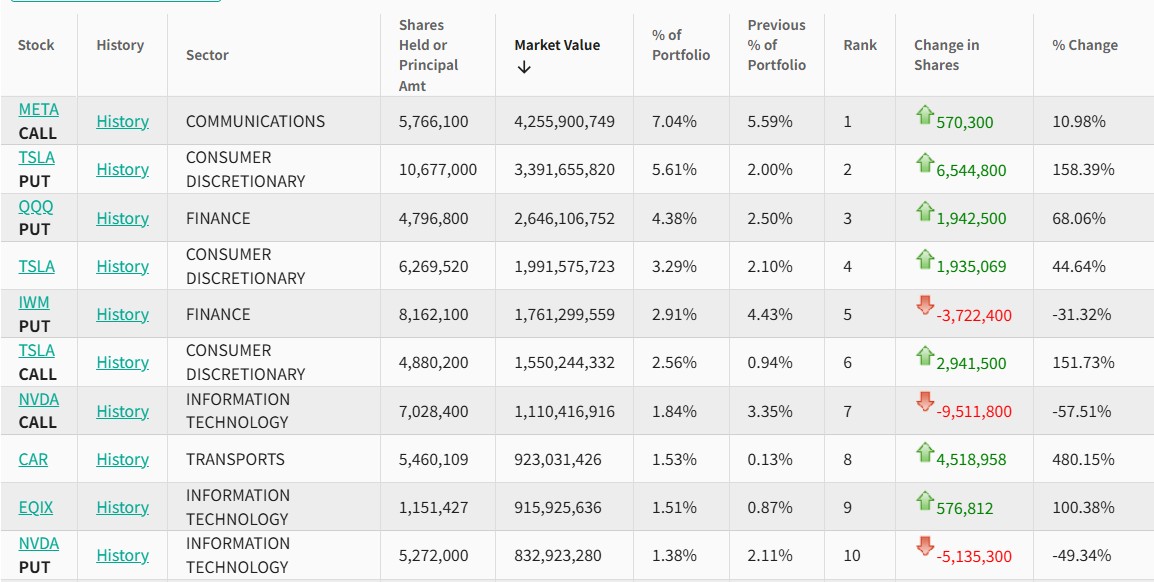View History for TSLA rank 4 row
1154x582 pixels.
tap(122, 266)
